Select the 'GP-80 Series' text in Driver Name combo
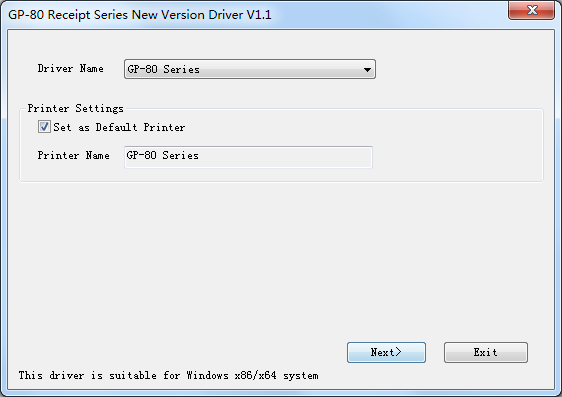The image size is (562, 397). click(163, 69)
